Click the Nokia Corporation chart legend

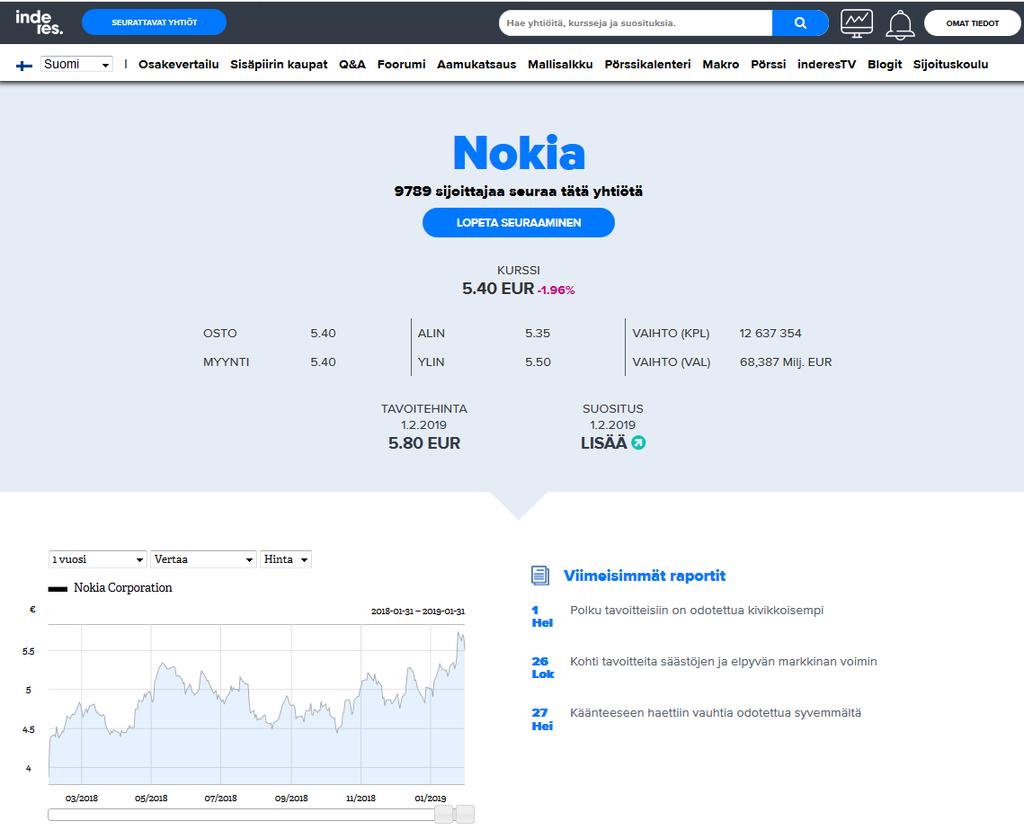(x=110, y=588)
